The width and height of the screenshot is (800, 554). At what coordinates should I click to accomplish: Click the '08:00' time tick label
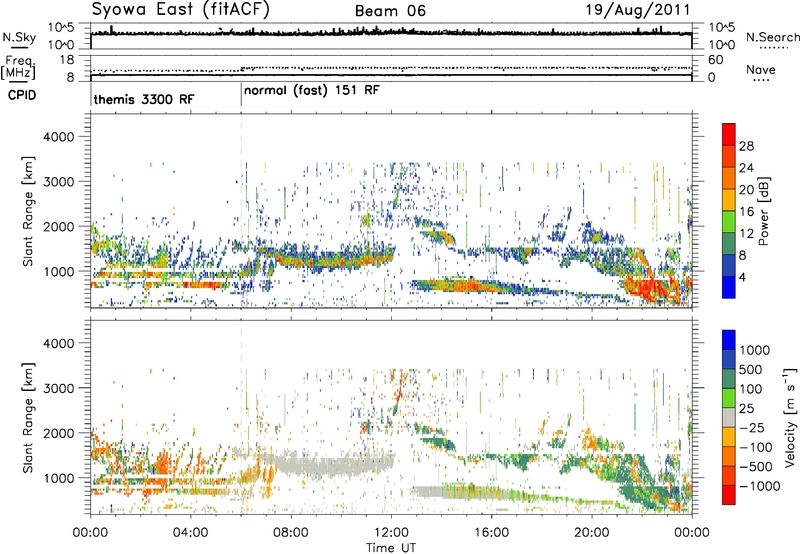point(290,533)
